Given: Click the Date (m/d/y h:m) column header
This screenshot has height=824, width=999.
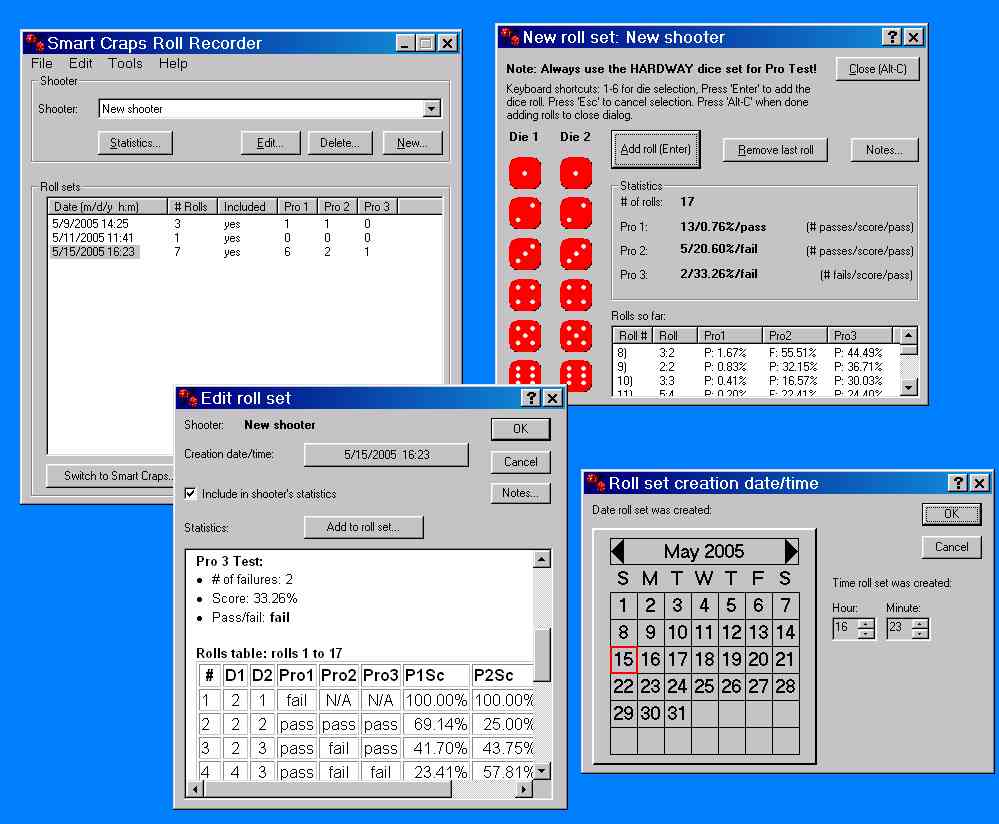Looking at the screenshot, I should [108, 206].
